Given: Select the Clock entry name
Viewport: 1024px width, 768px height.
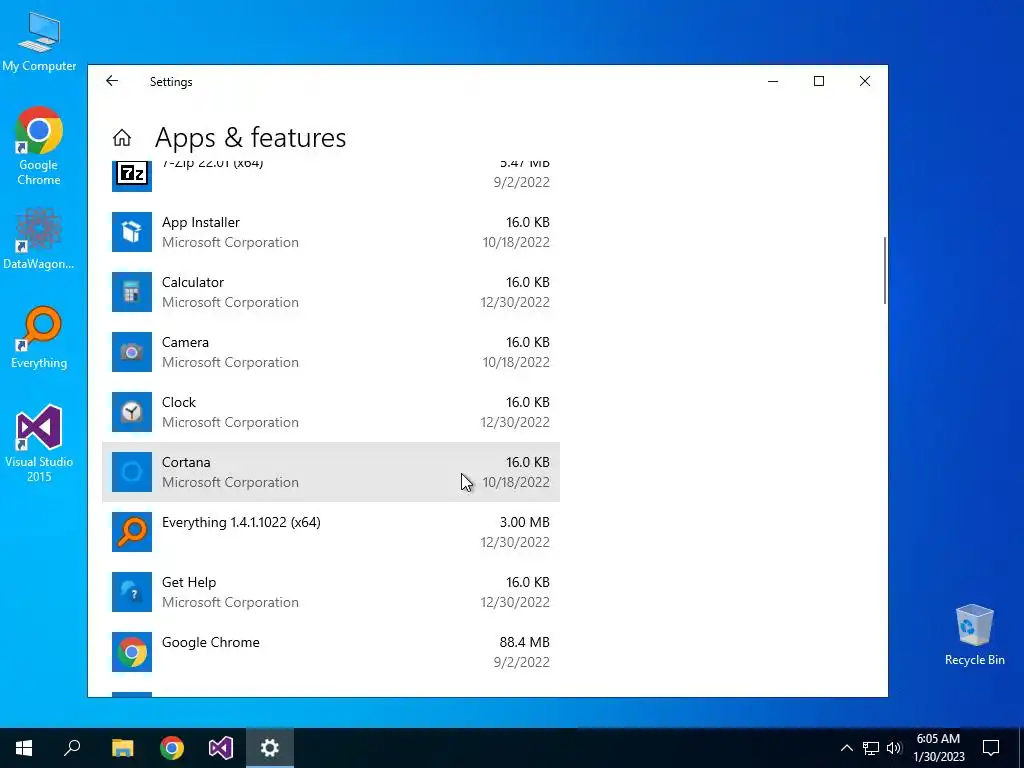Looking at the screenshot, I should pyautogui.click(x=179, y=402).
